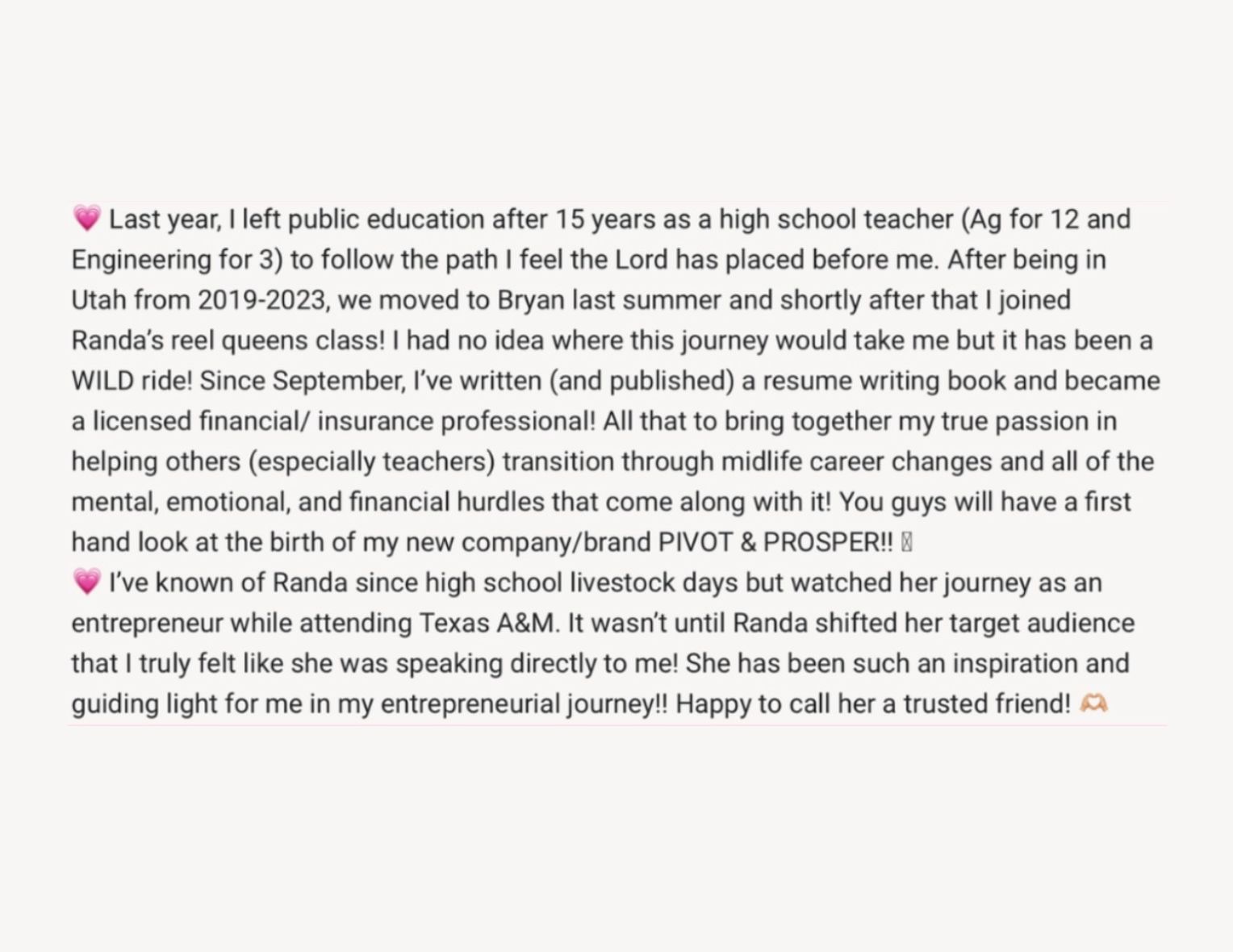Image resolution: width=1233 pixels, height=952 pixels.
Task: Click the word "Utah" starting the third line
Action: (x=98, y=300)
